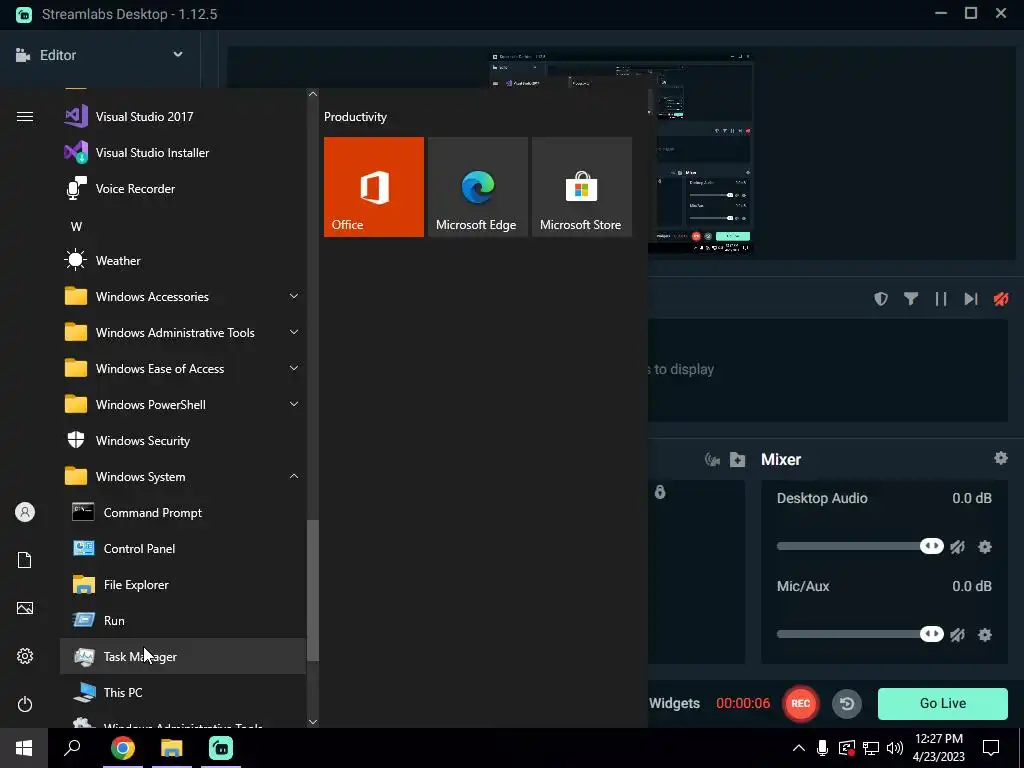Open Visual Studio 2017 from Start menu
The image size is (1024, 768).
click(183, 117)
